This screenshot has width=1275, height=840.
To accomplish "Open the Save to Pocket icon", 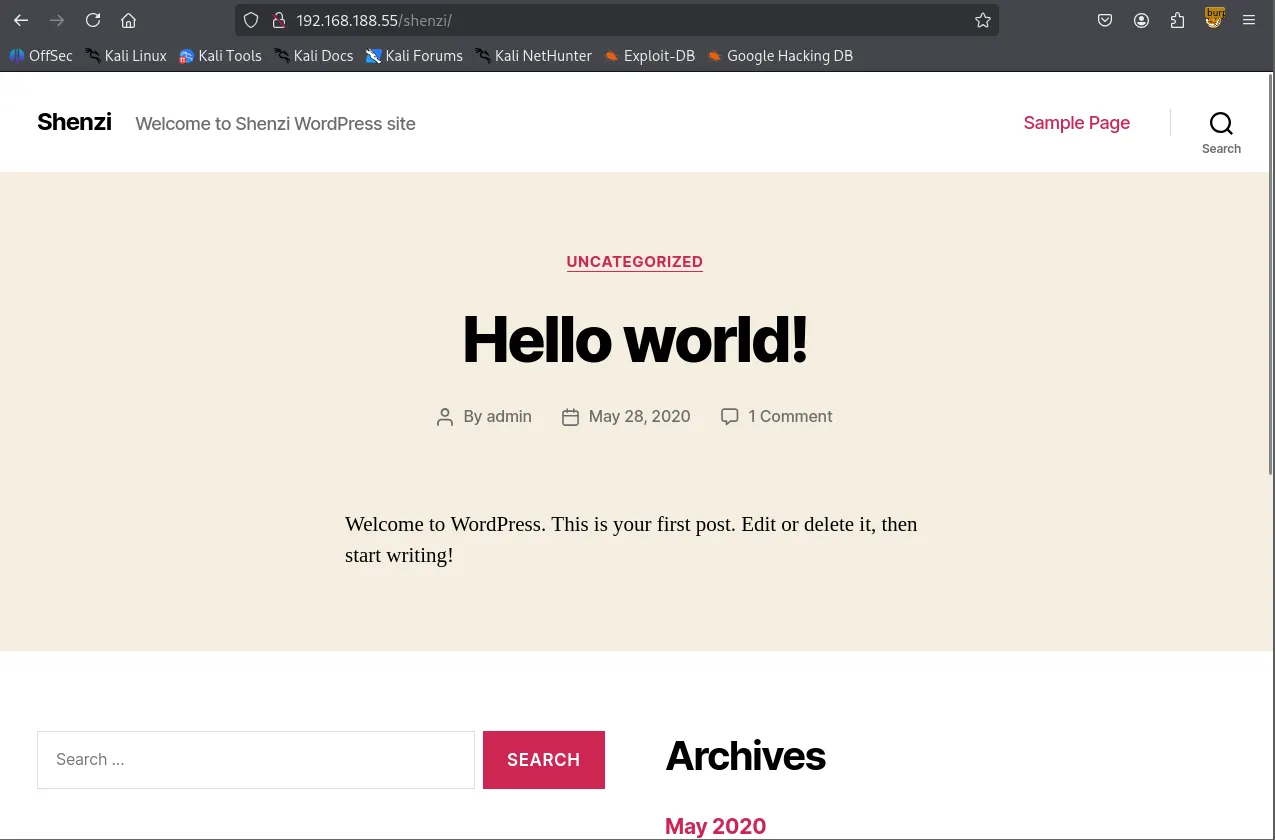I will 1105,20.
